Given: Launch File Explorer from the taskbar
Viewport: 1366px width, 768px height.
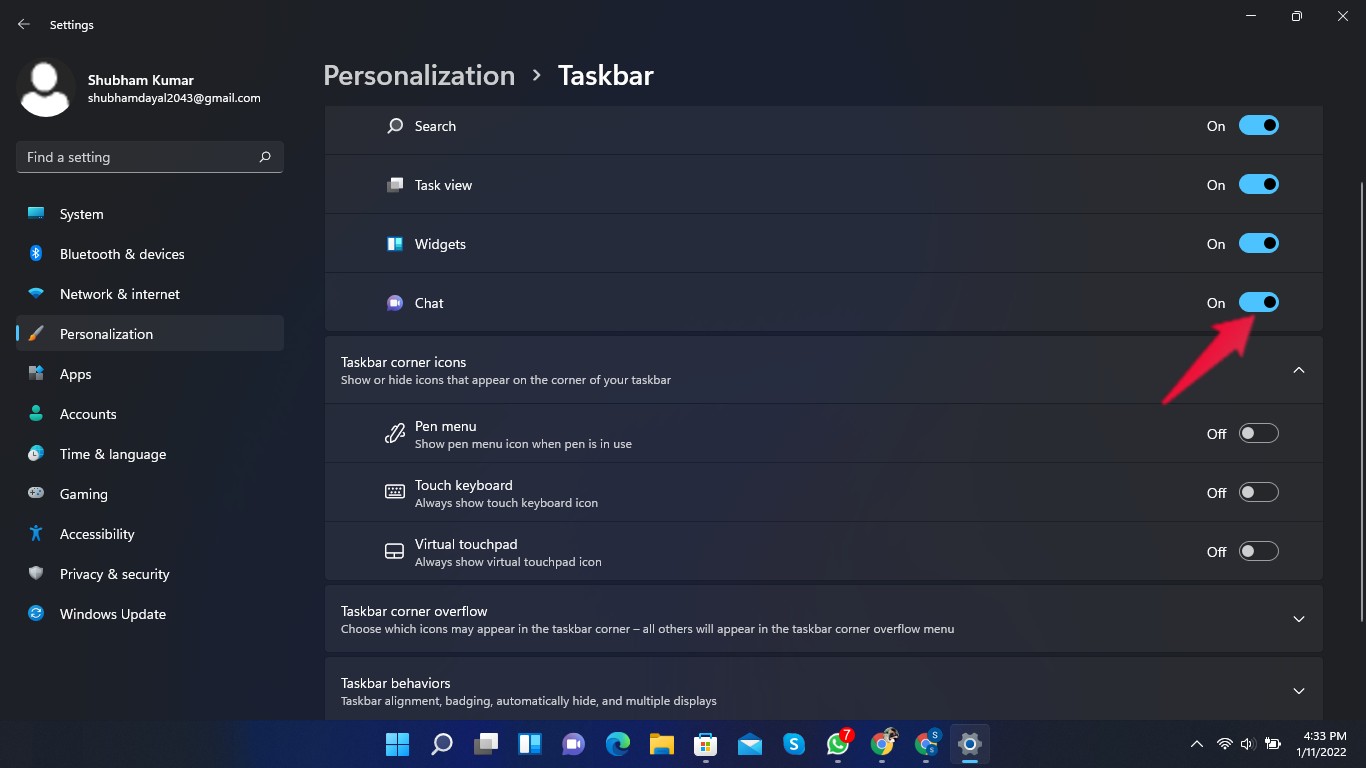Looking at the screenshot, I should (x=662, y=744).
